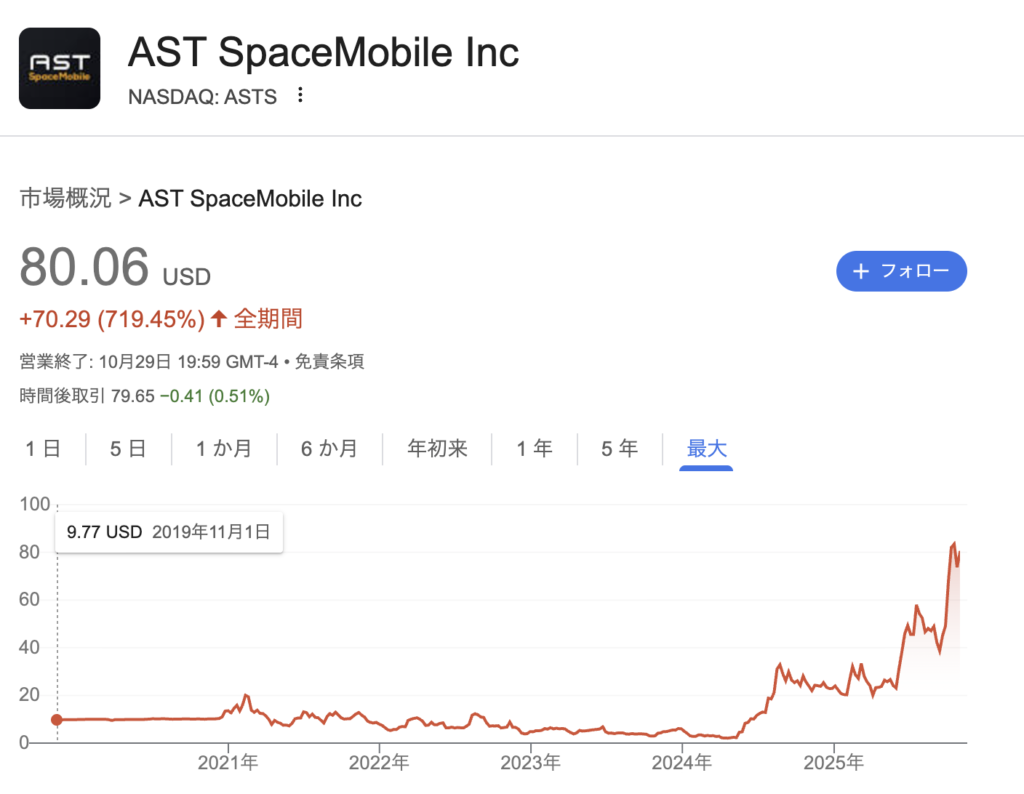Click the 9.77 USD chart tooltip
The width and height of the screenshot is (1024, 794).
(x=169, y=532)
